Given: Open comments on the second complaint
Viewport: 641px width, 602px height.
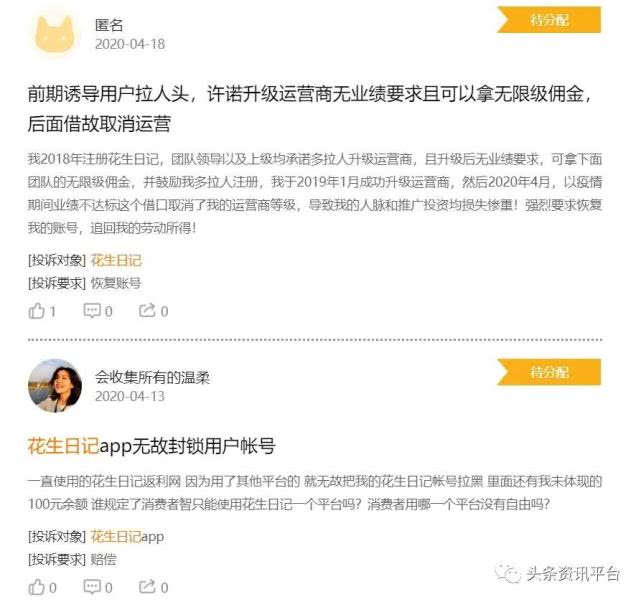Looking at the screenshot, I should click(x=92, y=586).
